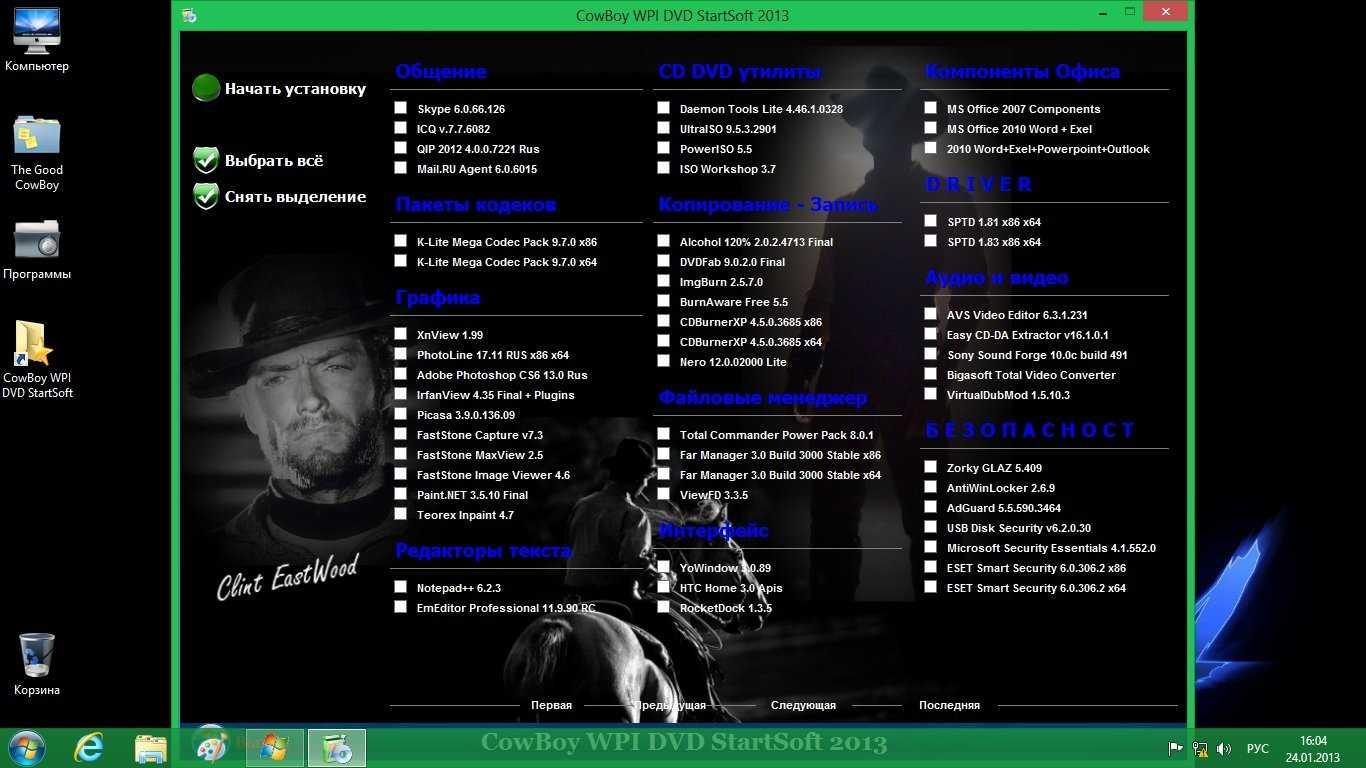This screenshot has height=768, width=1366.
Task: Check Daemon Tools Lite 4.46.1.0328
Action: tap(663, 108)
